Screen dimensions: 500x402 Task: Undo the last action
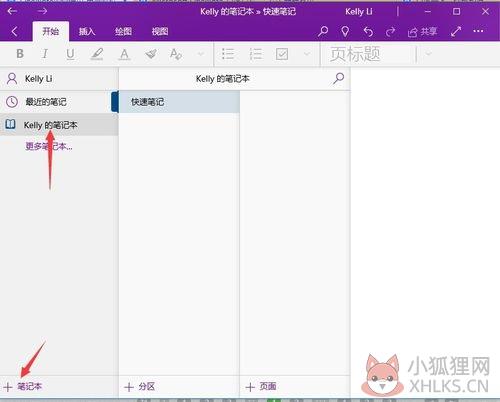[x=368, y=32]
